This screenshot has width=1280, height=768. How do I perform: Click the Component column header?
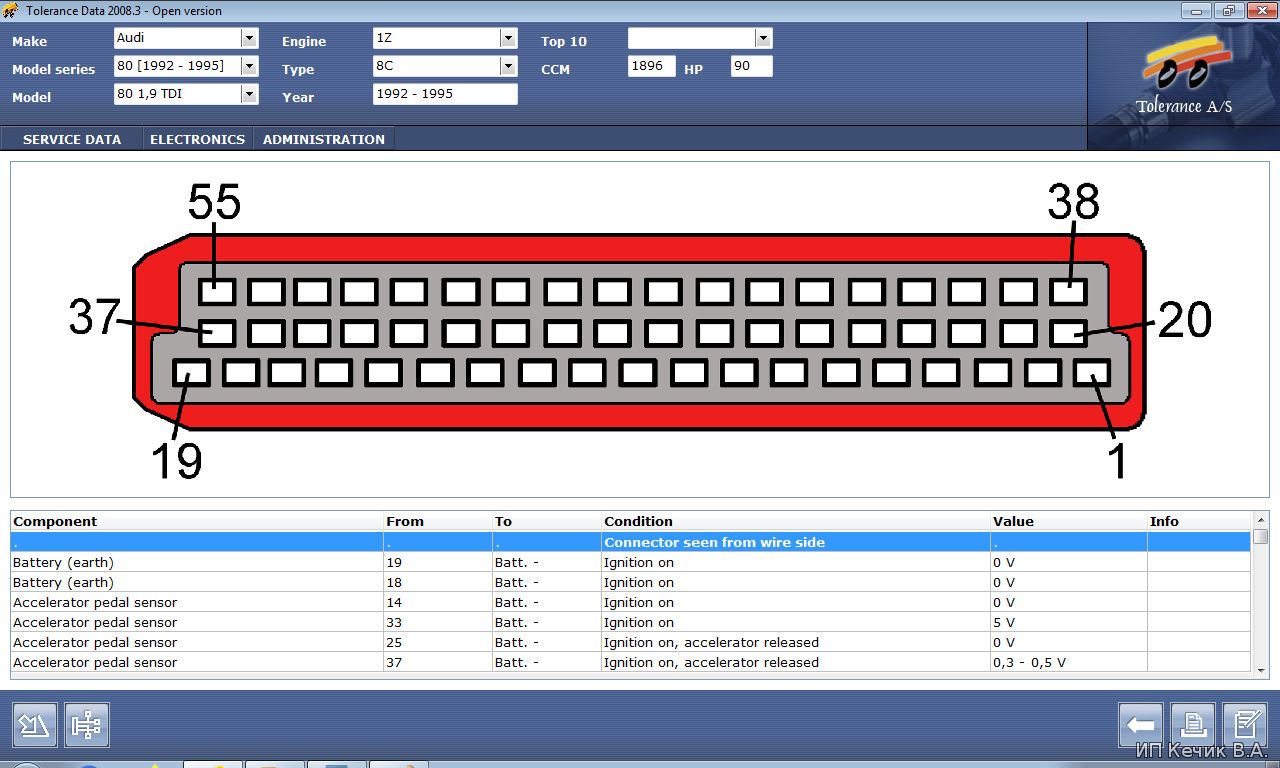[197, 521]
